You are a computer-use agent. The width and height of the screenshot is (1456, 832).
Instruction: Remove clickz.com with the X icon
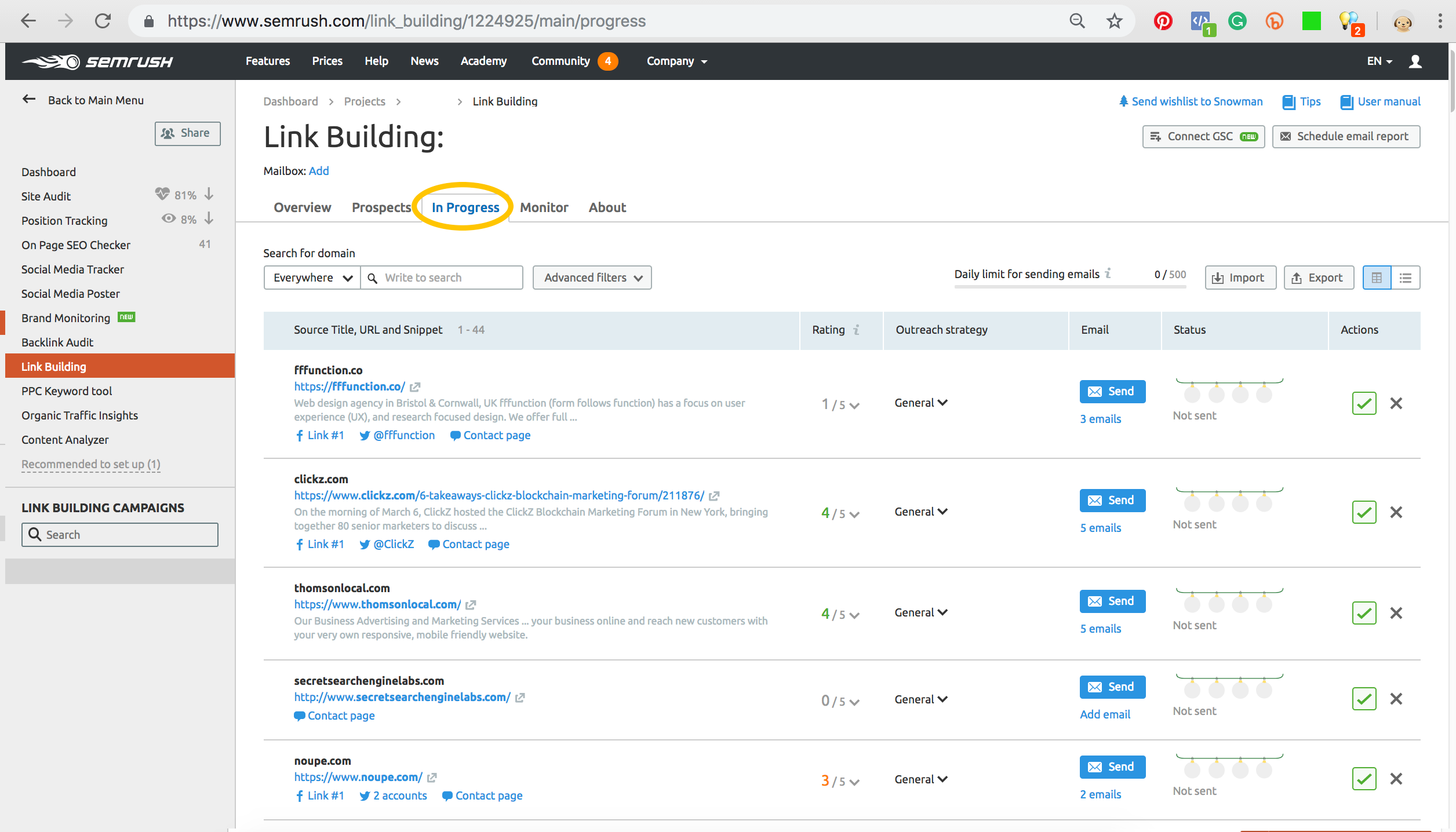[x=1396, y=512]
